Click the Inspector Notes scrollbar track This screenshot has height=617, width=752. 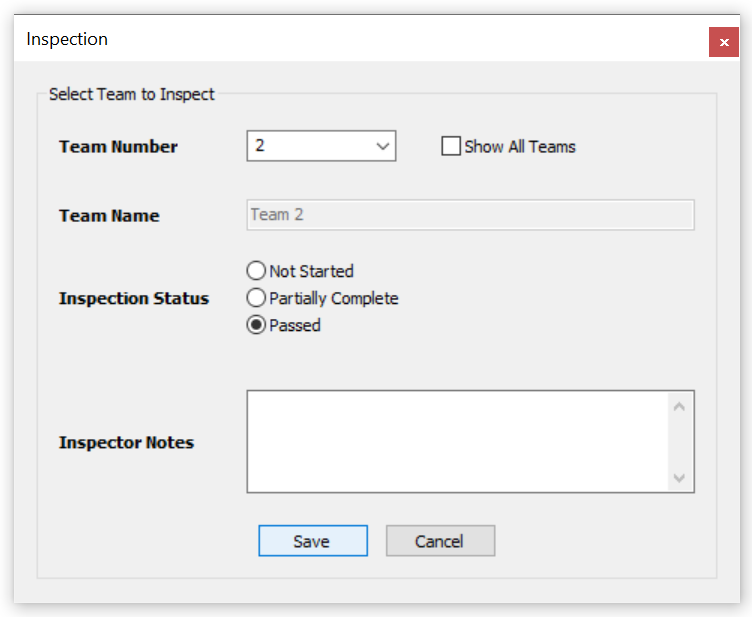click(x=680, y=442)
